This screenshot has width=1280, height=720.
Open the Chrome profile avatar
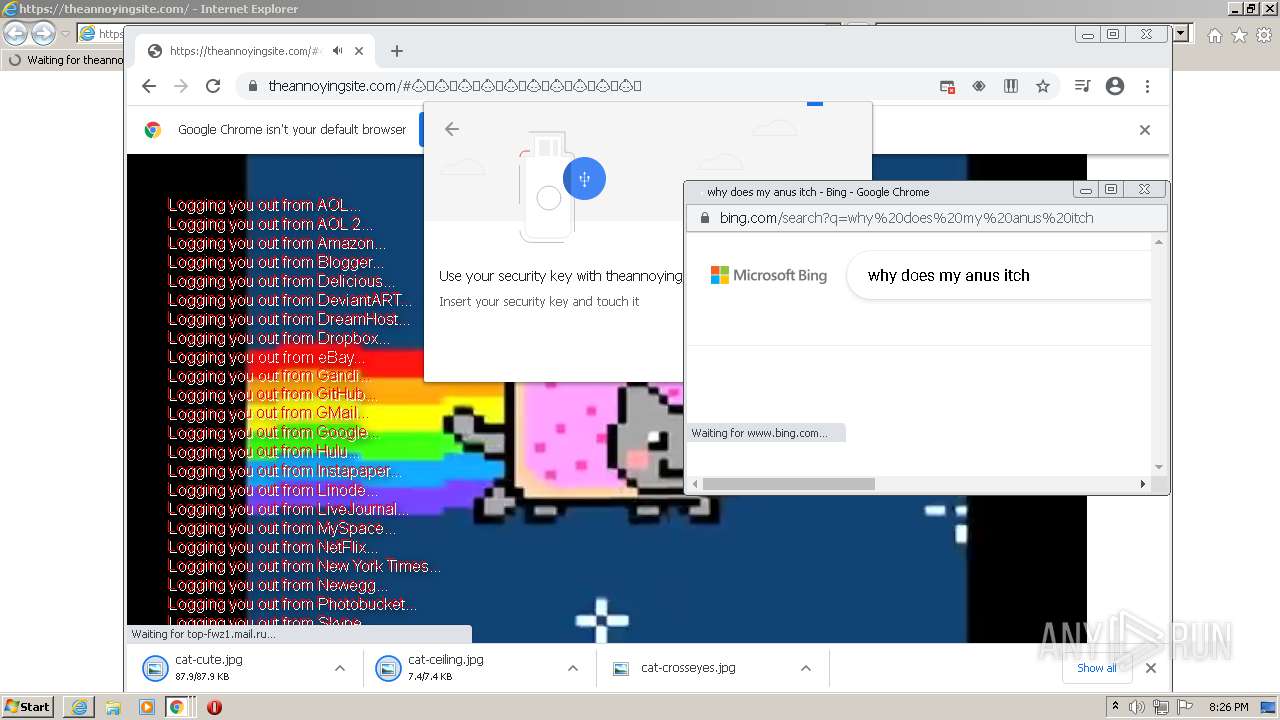click(1115, 86)
